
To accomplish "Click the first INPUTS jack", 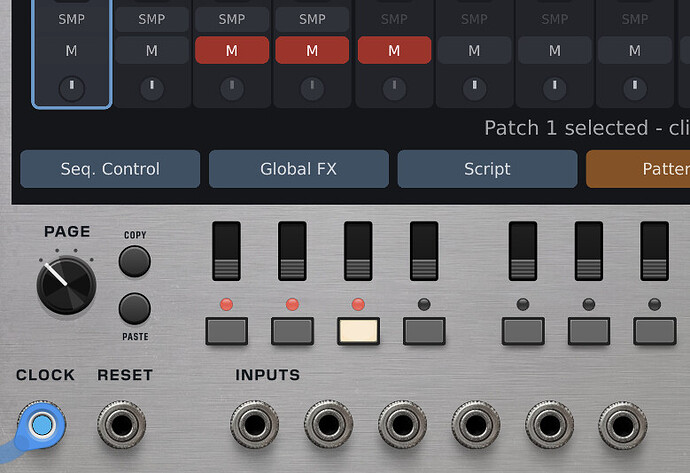I will point(254,425).
